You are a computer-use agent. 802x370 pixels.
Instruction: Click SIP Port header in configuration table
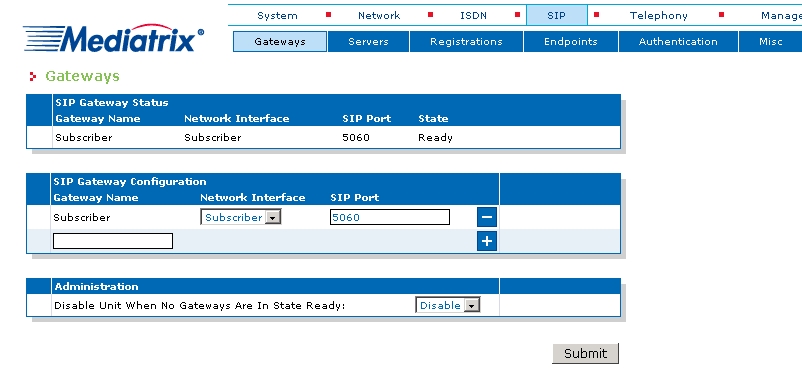[355, 198]
